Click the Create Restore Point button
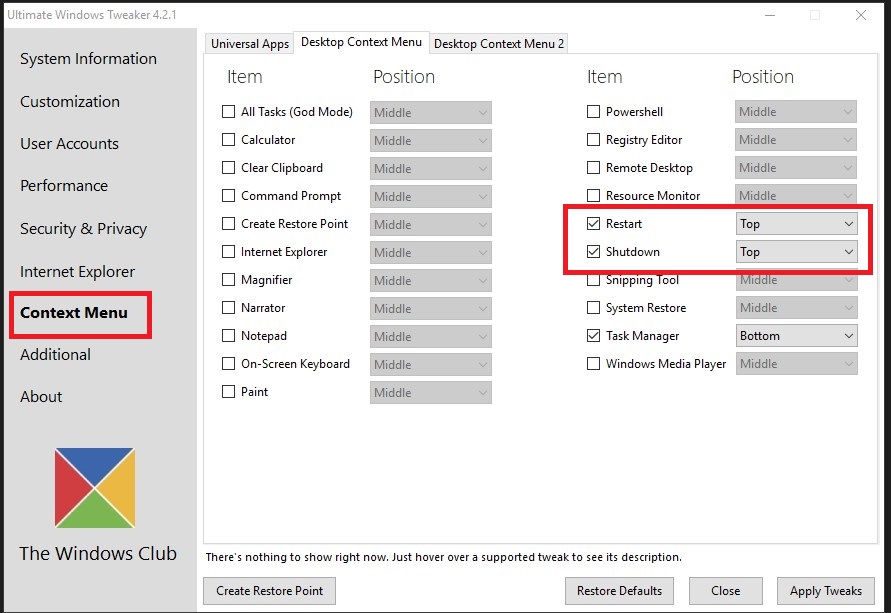Image resolution: width=891 pixels, height=613 pixels. 269,591
